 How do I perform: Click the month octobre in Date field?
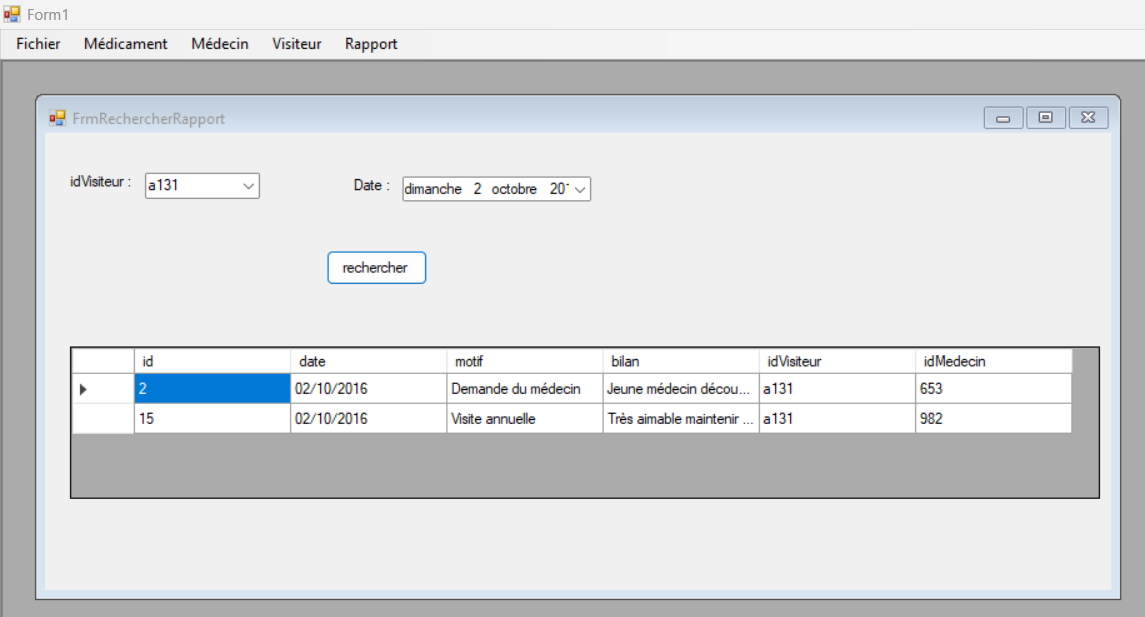click(x=513, y=189)
